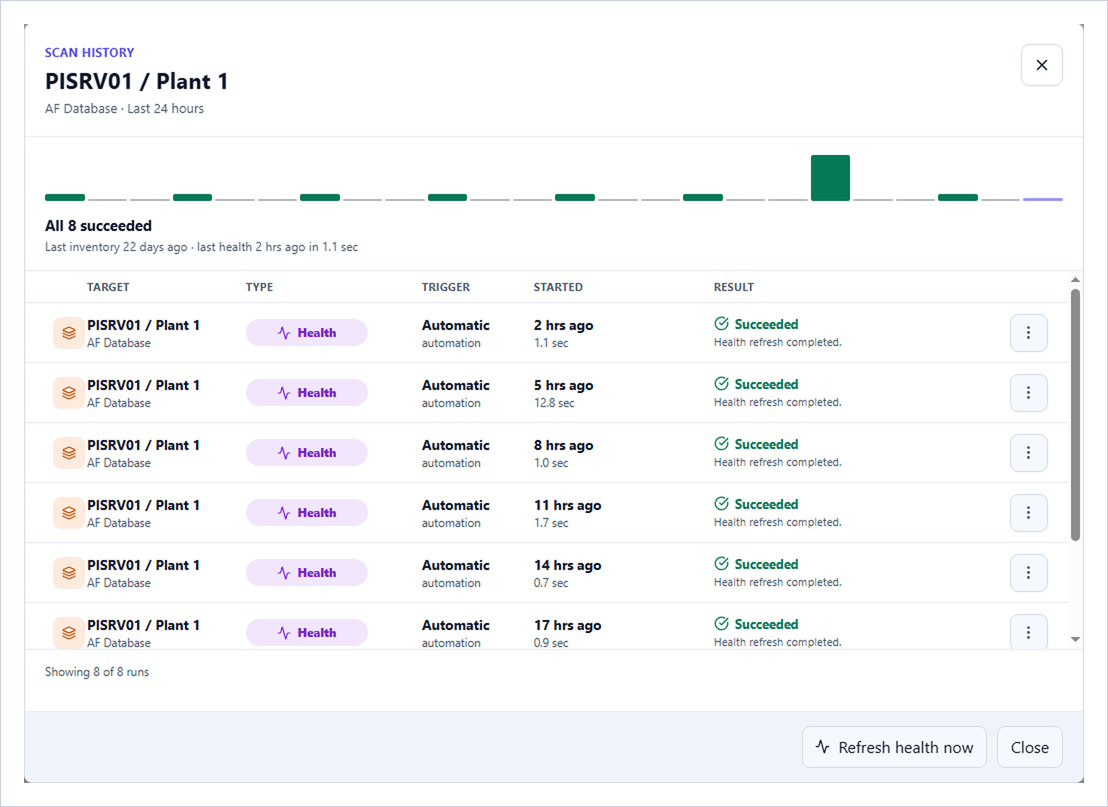Click '0.7 sec' duration text

551,583
